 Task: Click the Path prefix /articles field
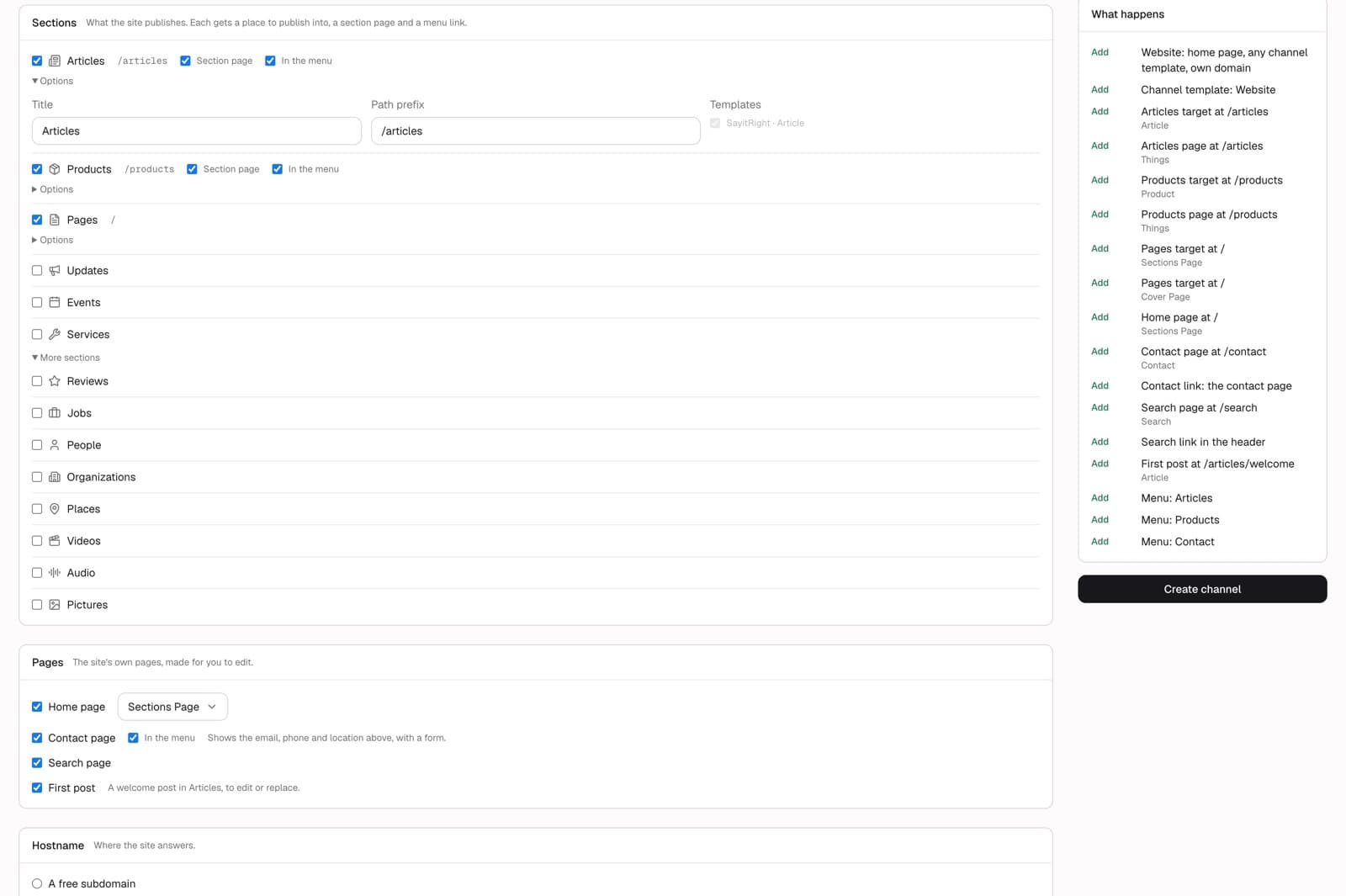(x=536, y=131)
